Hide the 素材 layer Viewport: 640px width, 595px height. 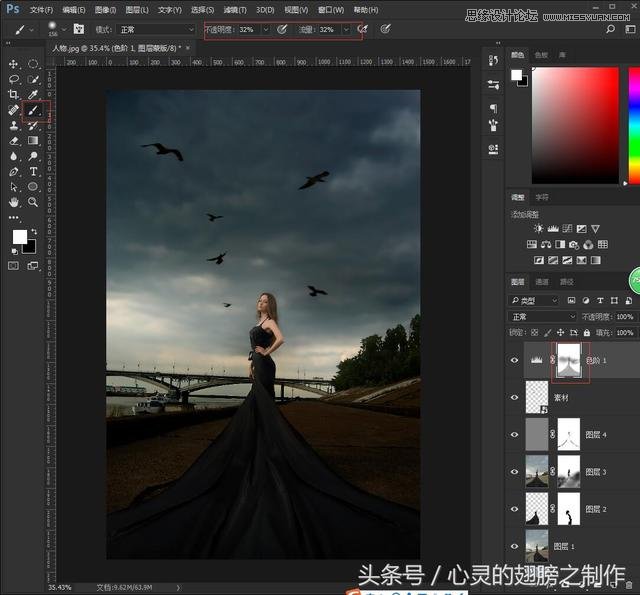click(516, 396)
